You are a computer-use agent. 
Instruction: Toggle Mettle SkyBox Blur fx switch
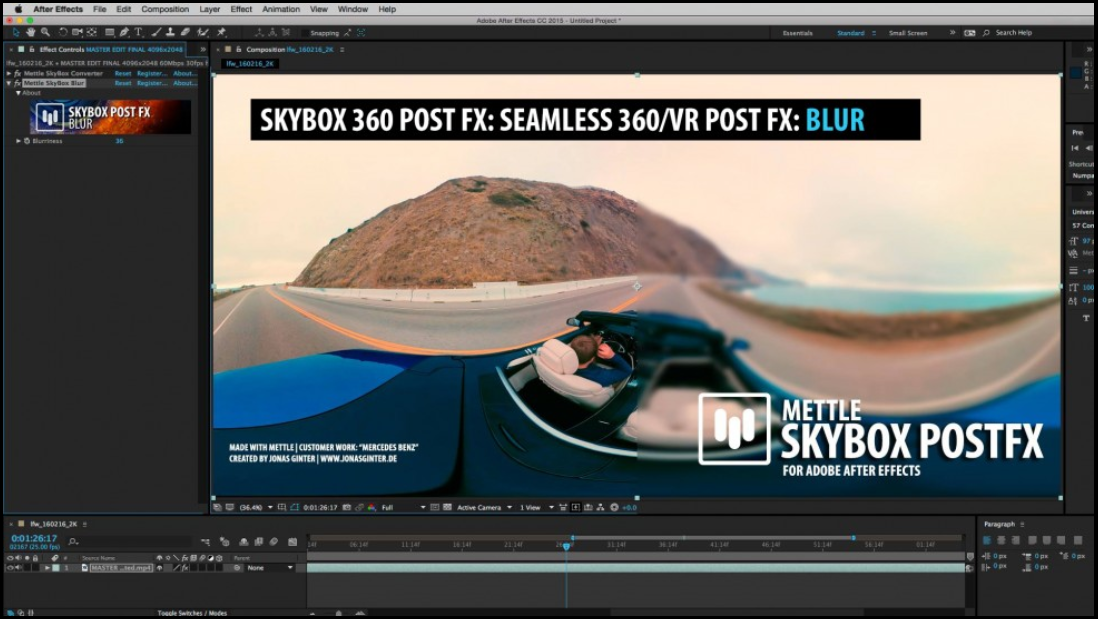pyautogui.click(x=18, y=83)
